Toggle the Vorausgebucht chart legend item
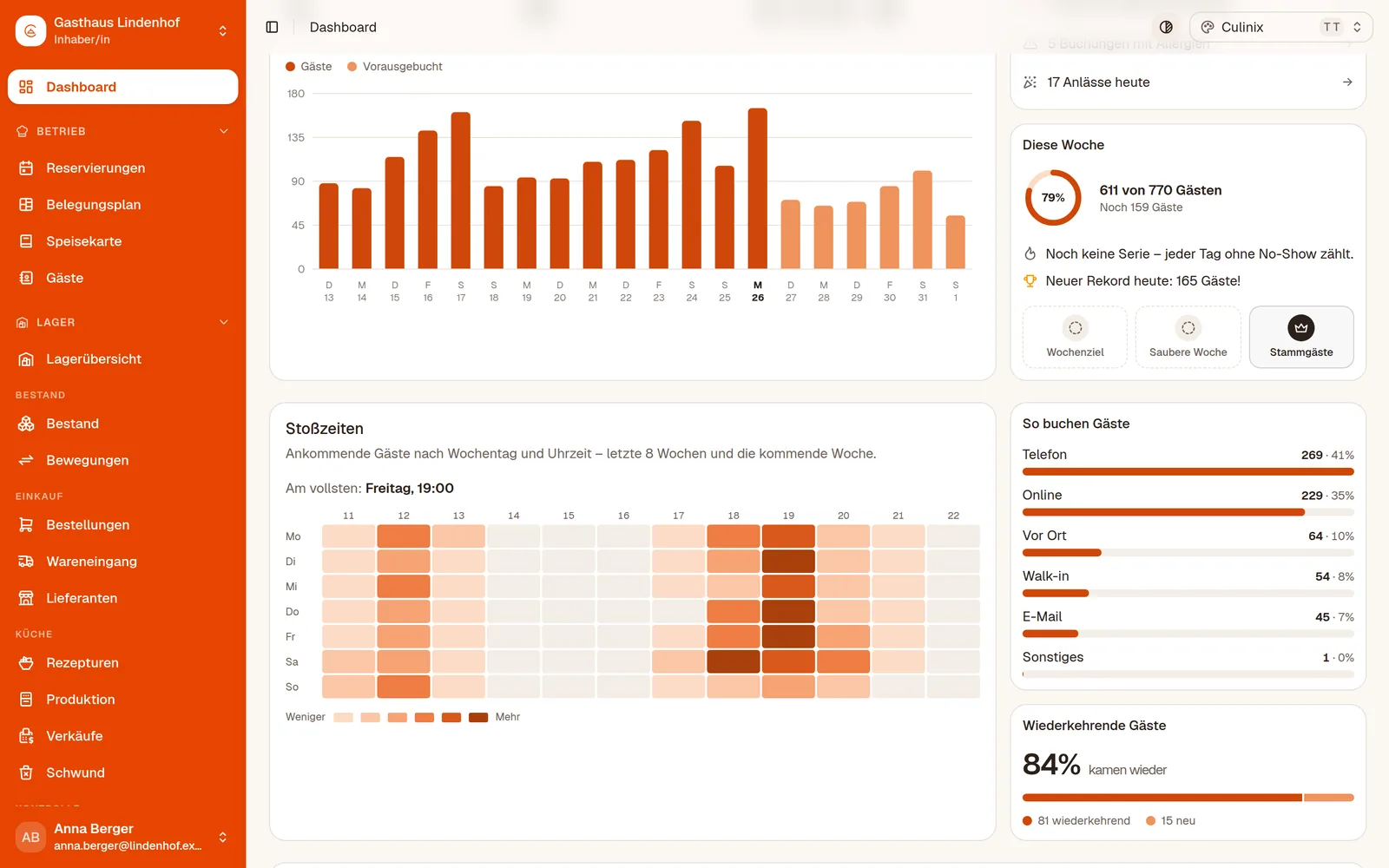The height and width of the screenshot is (868, 1389). 395,67
